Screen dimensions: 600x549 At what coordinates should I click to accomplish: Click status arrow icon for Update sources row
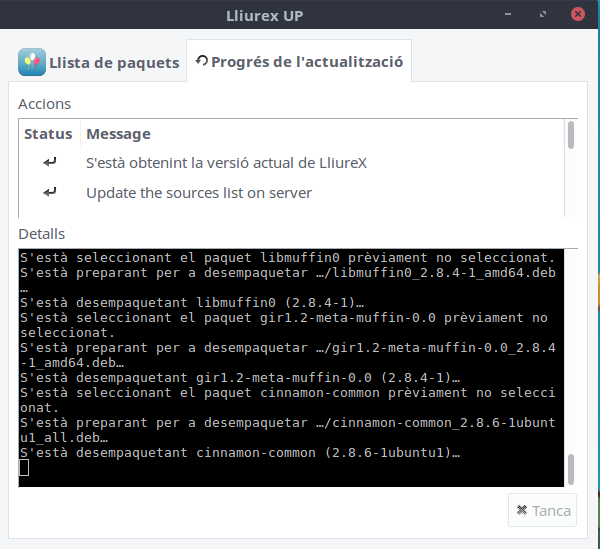(x=49, y=192)
